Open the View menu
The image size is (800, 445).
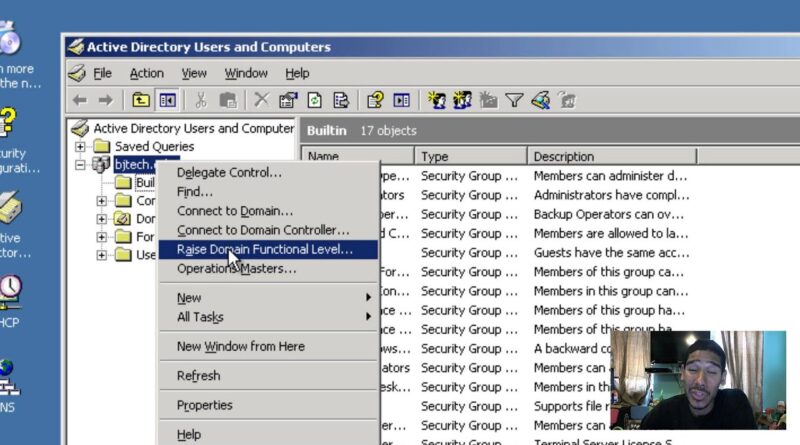click(x=194, y=73)
